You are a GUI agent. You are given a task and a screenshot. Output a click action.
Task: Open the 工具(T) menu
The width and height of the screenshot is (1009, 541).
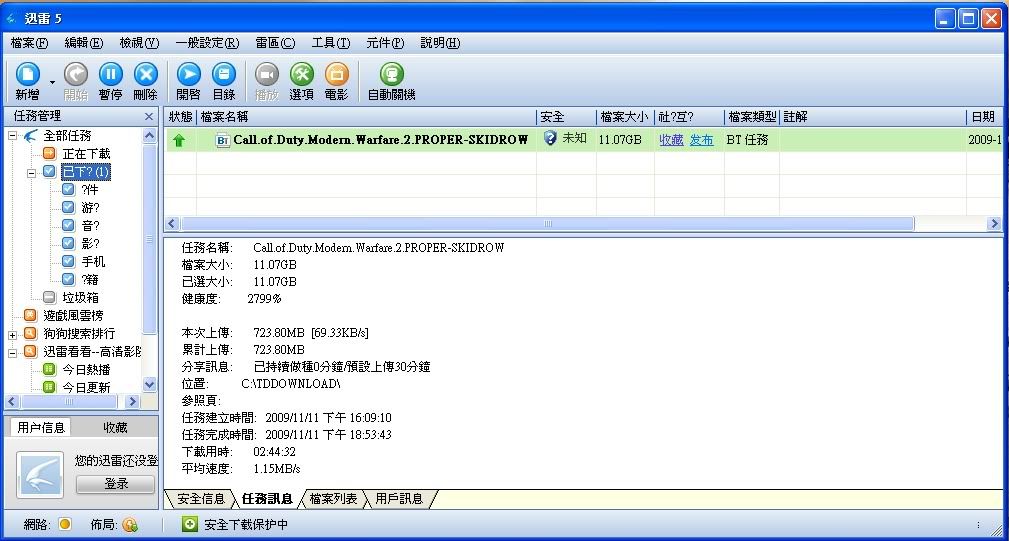[330, 43]
